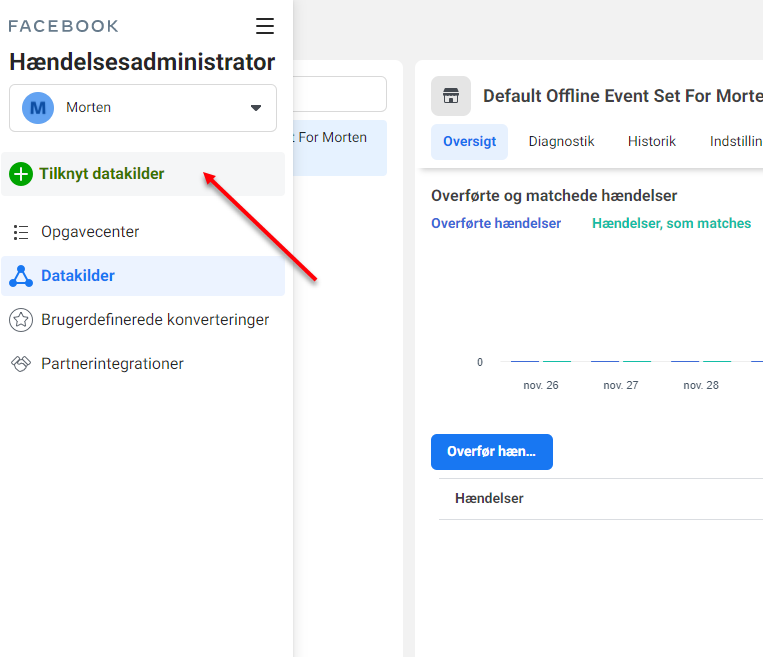The image size is (763, 657).
Task: Click the Overfør hæn... blue button
Action: click(x=491, y=452)
